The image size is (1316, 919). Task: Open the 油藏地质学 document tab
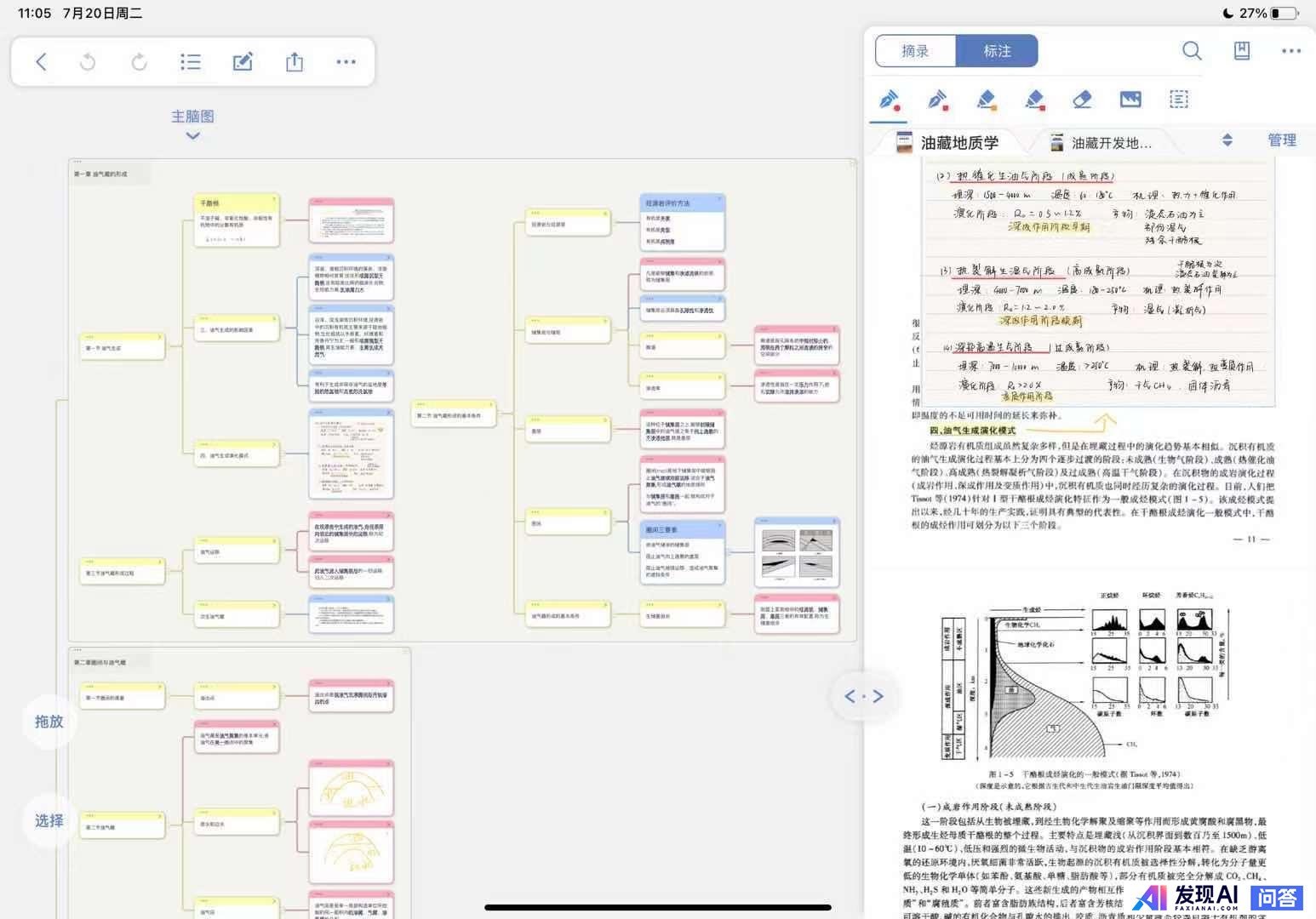click(x=947, y=142)
